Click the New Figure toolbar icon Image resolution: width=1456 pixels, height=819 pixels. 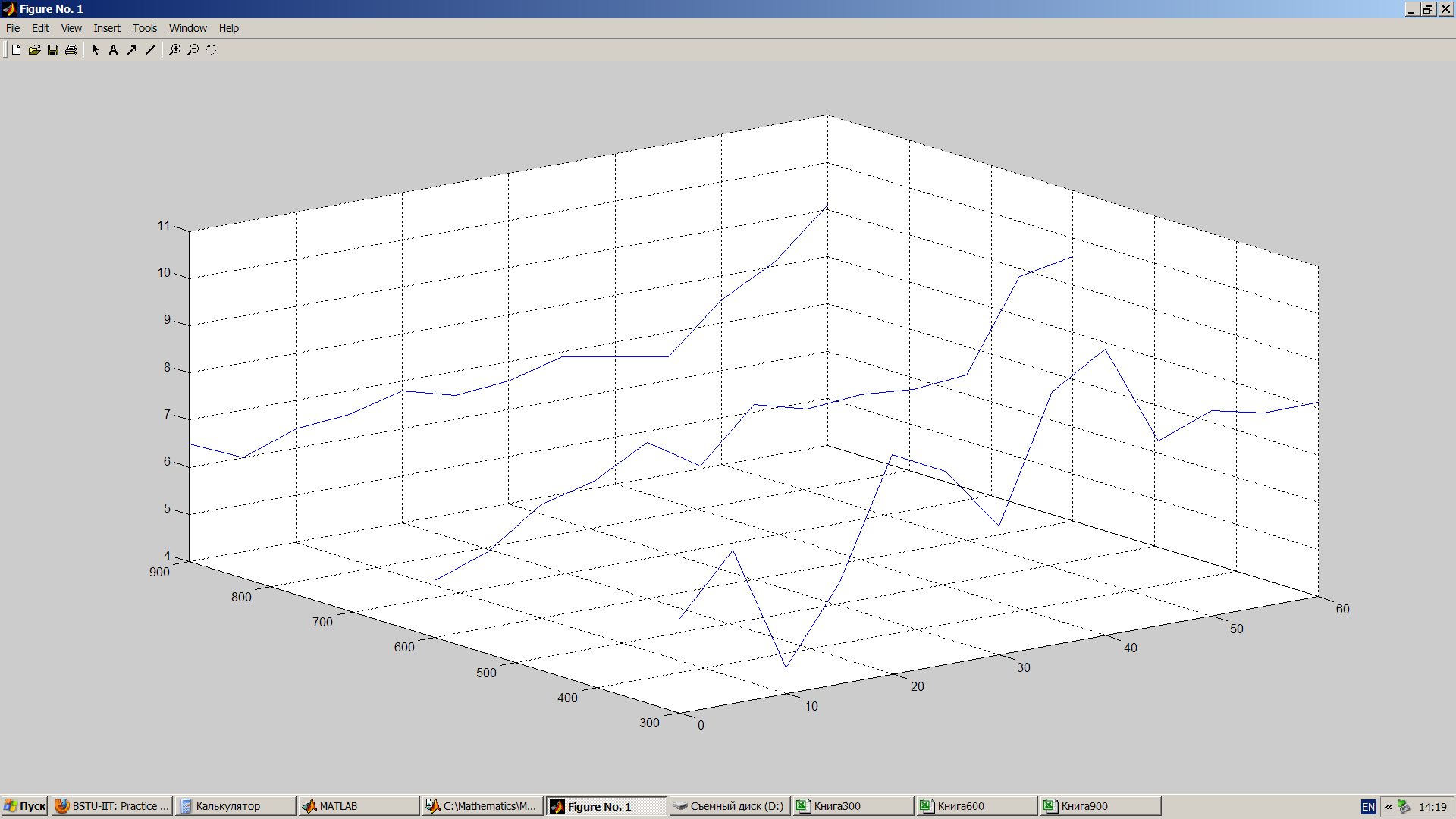pyautogui.click(x=16, y=50)
